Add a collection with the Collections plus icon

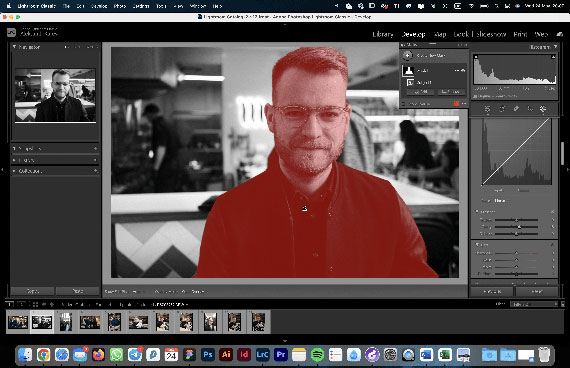(x=95, y=171)
